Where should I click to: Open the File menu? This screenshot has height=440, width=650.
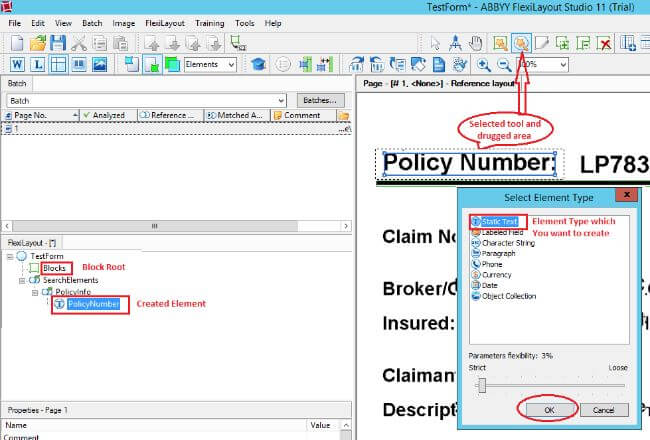[x=15, y=23]
